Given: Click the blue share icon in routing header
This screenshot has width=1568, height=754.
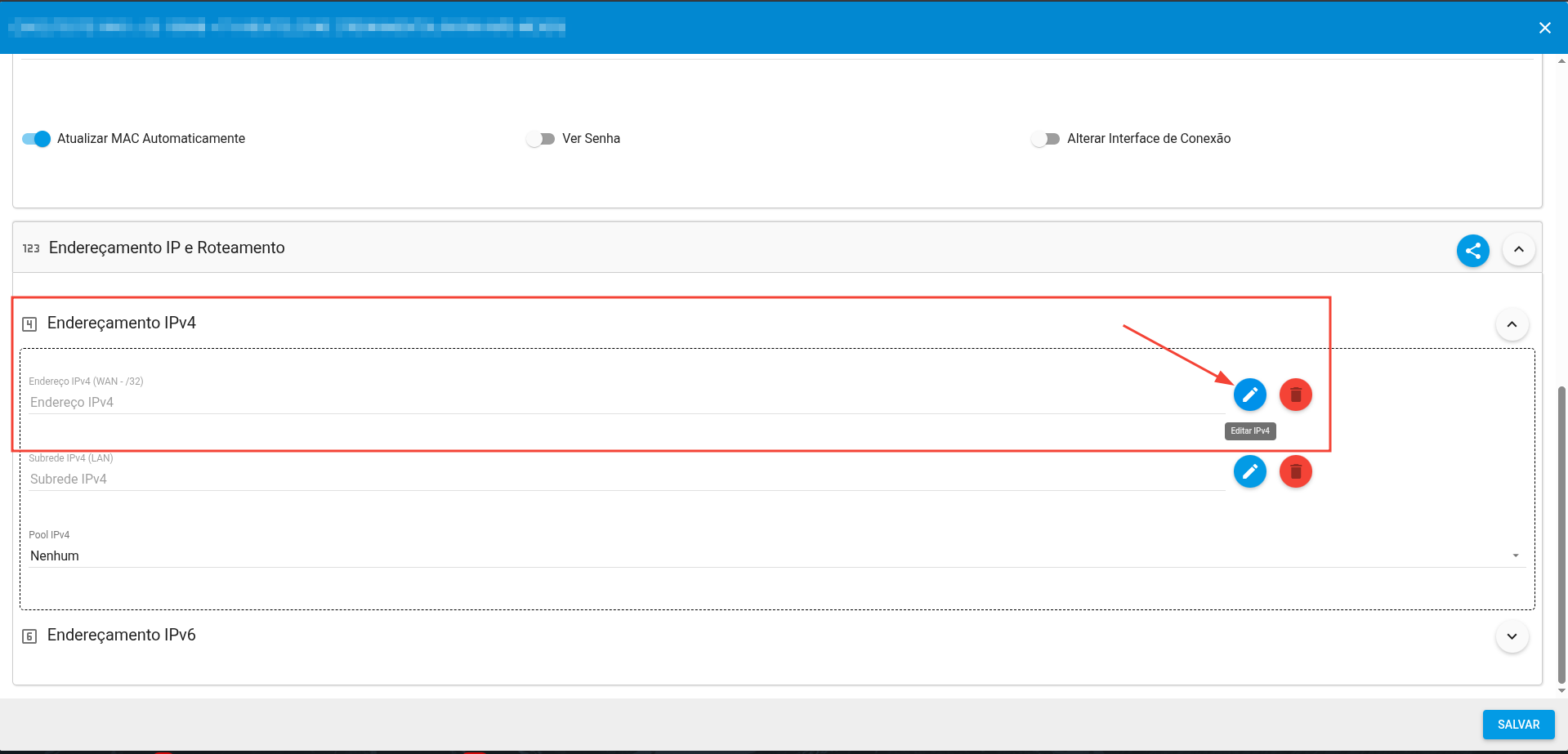Looking at the screenshot, I should coord(1472,251).
